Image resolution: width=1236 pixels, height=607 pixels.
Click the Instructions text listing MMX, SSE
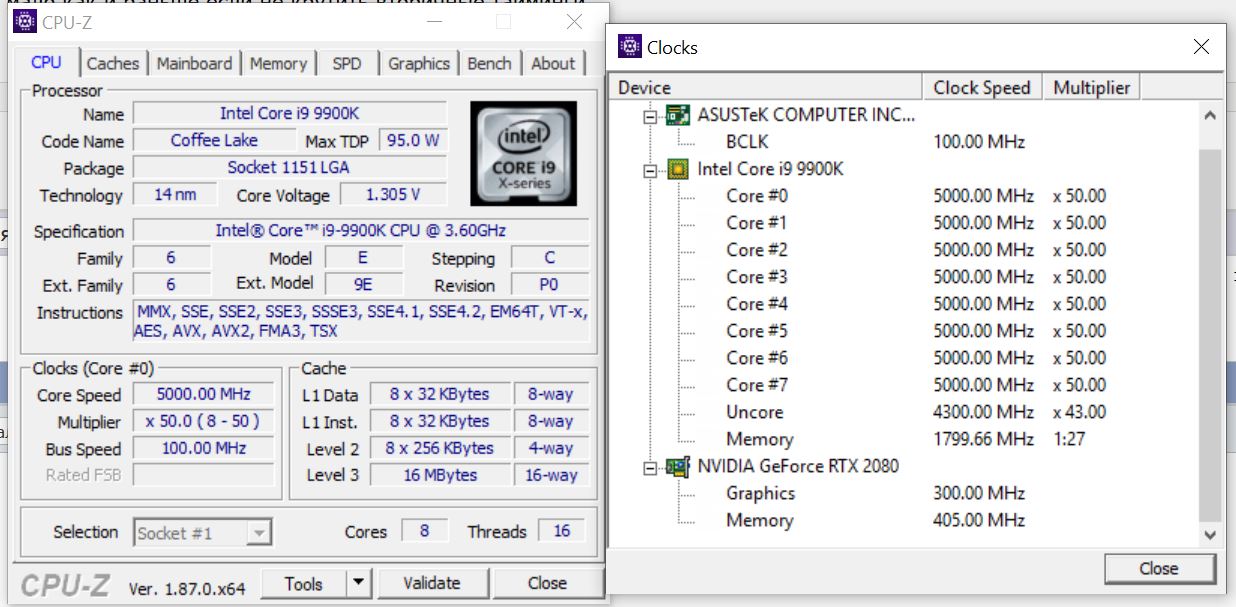361,321
